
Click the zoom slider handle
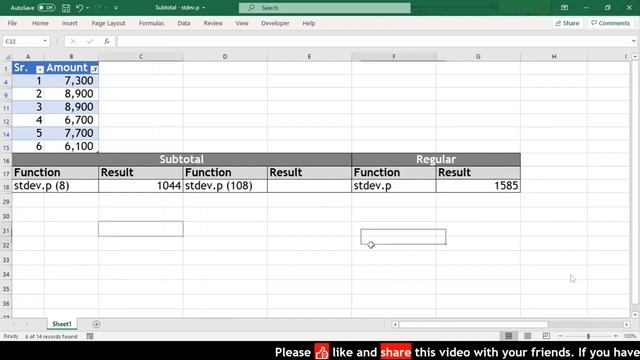coord(588,336)
